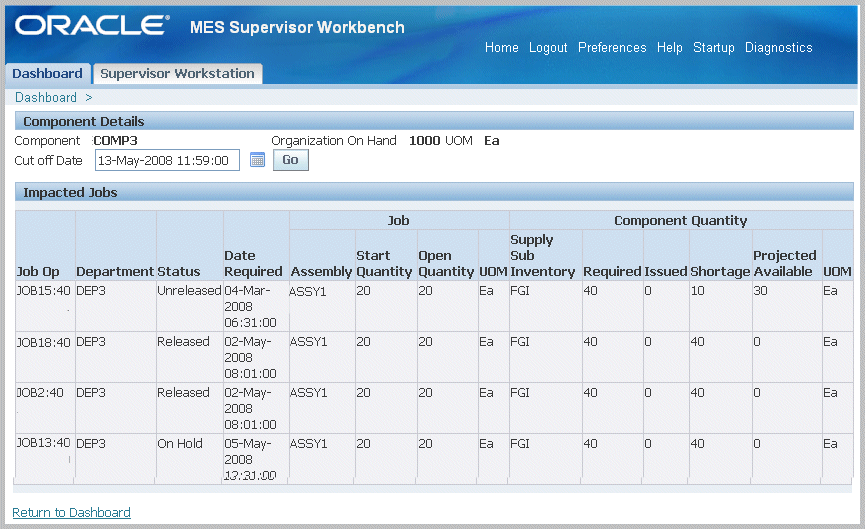
Task: Click the Component Quantity group header
Action: pos(680,221)
